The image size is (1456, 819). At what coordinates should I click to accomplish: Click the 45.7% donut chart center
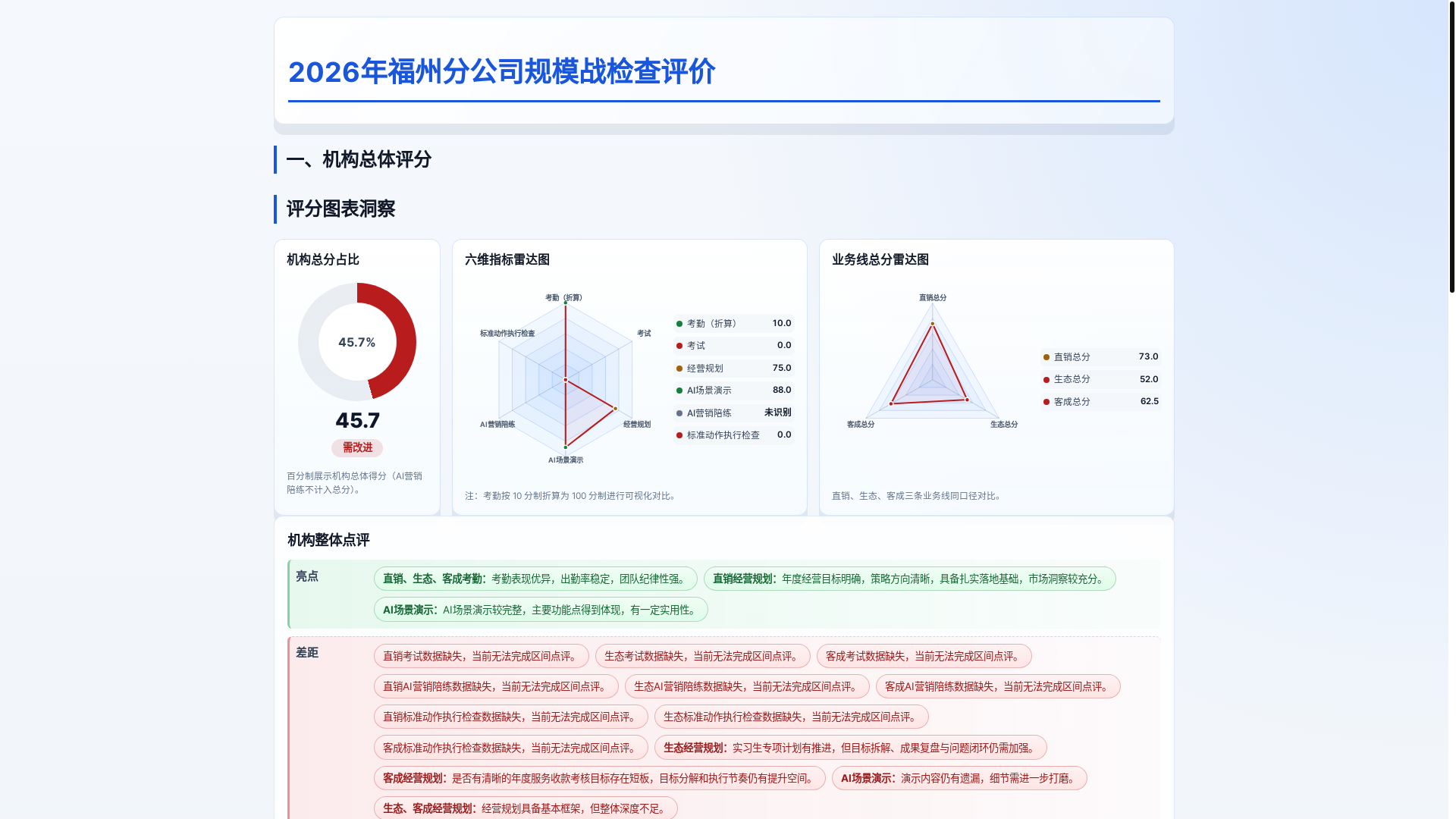point(357,342)
